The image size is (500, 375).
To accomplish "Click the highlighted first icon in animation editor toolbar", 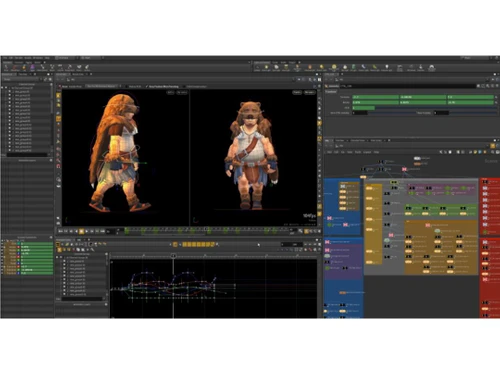I will [58, 244].
